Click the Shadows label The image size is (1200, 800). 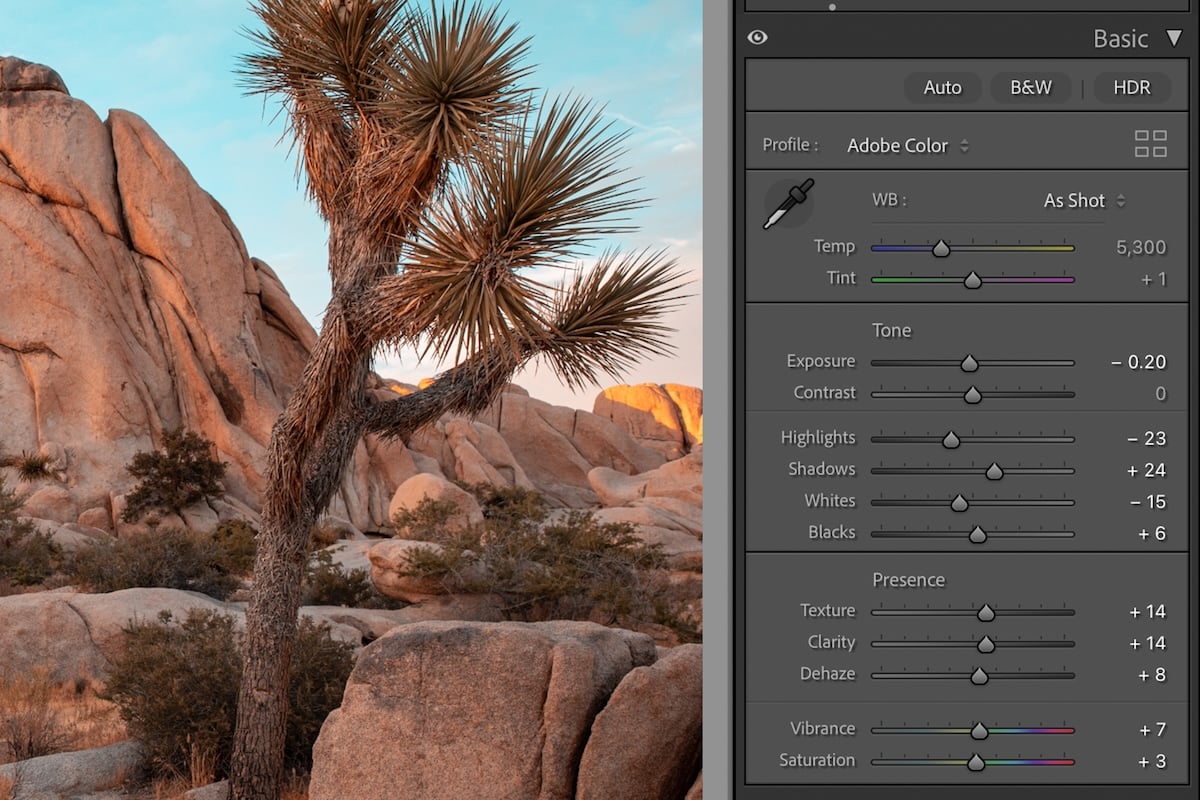point(822,469)
